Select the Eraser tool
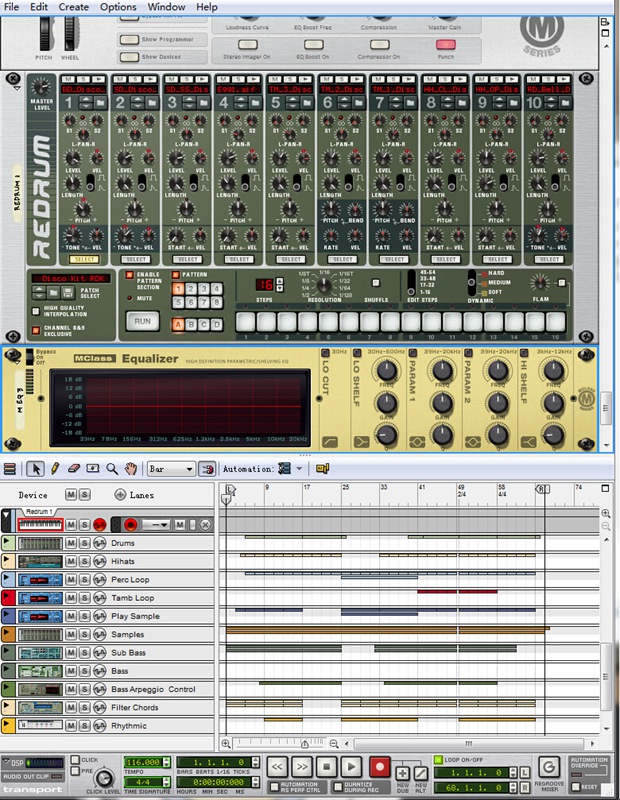 tap(74, 468)
